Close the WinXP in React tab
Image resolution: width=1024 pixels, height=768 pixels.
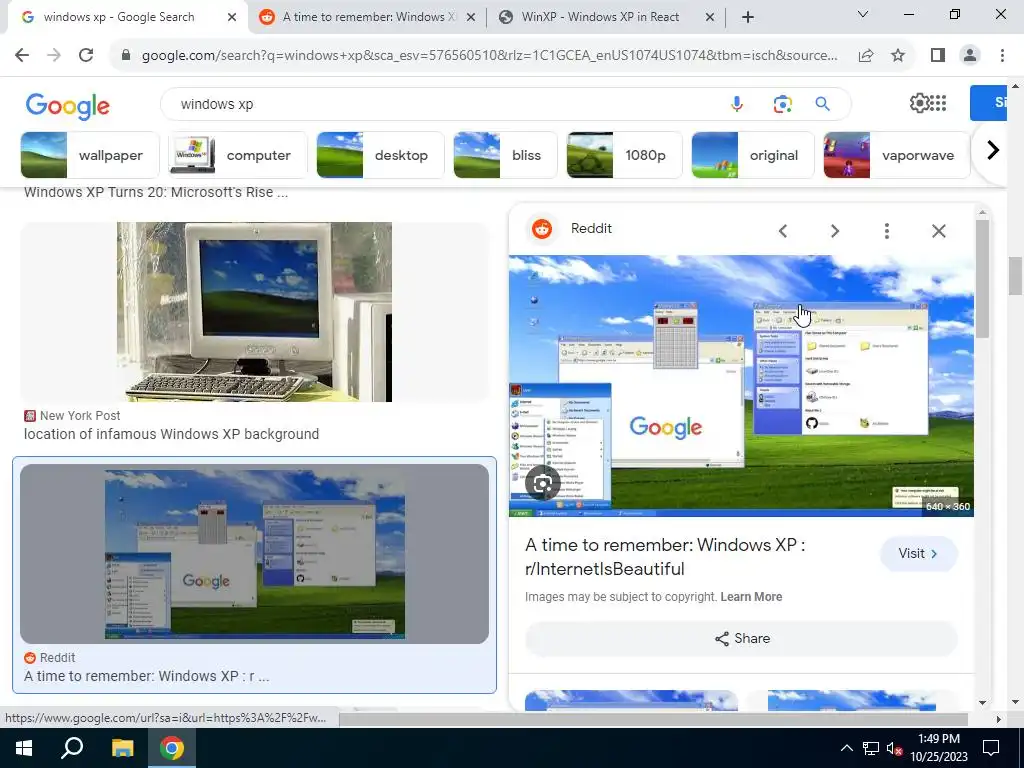point(710,18)
